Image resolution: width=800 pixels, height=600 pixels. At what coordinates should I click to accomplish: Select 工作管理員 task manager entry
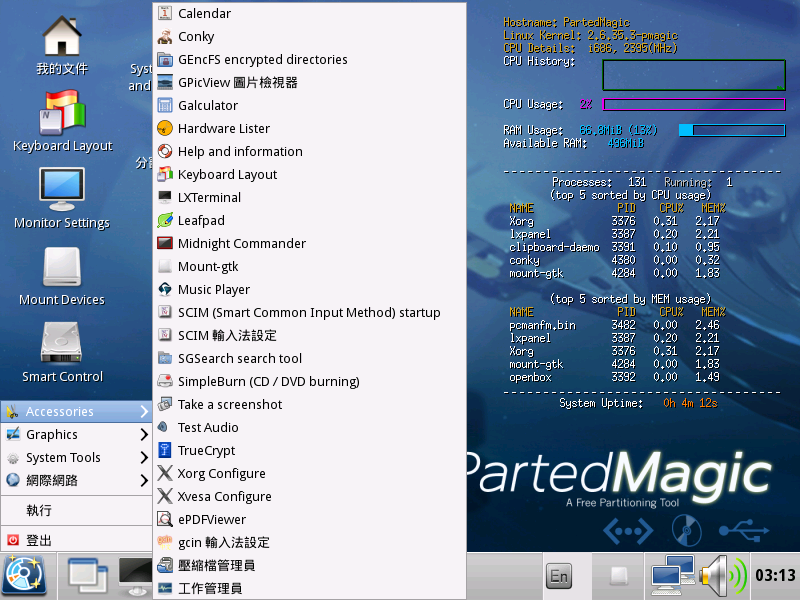[x=310, y=588]
